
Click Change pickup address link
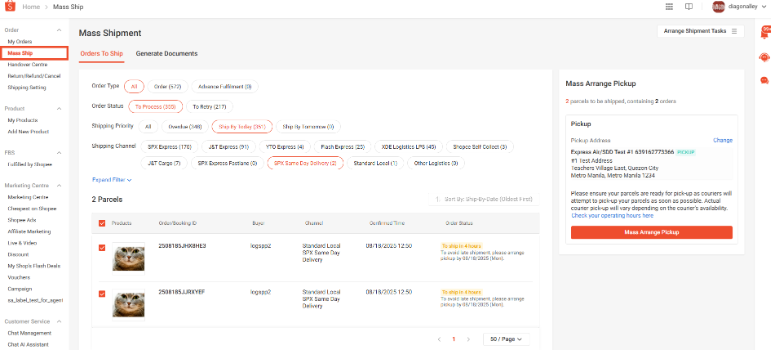(x=723, y=140)
